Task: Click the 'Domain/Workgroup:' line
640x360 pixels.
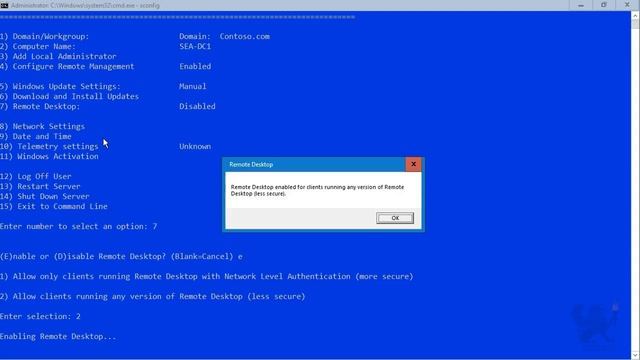Action: point(44,36)
